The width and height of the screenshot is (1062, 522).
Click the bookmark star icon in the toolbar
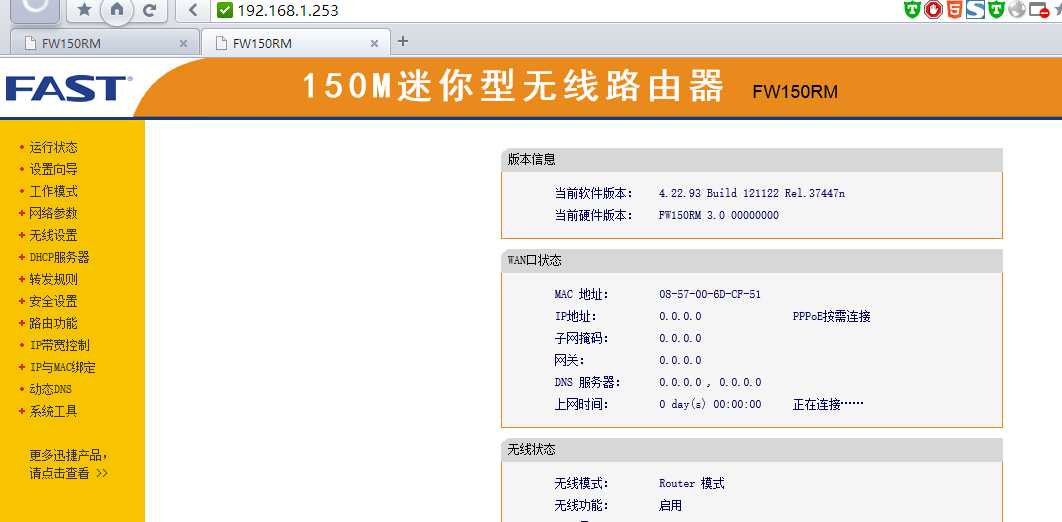tap(84, 9)
